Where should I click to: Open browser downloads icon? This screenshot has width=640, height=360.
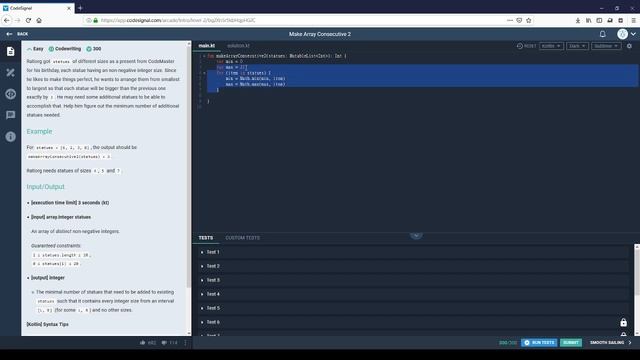[578, 20]
